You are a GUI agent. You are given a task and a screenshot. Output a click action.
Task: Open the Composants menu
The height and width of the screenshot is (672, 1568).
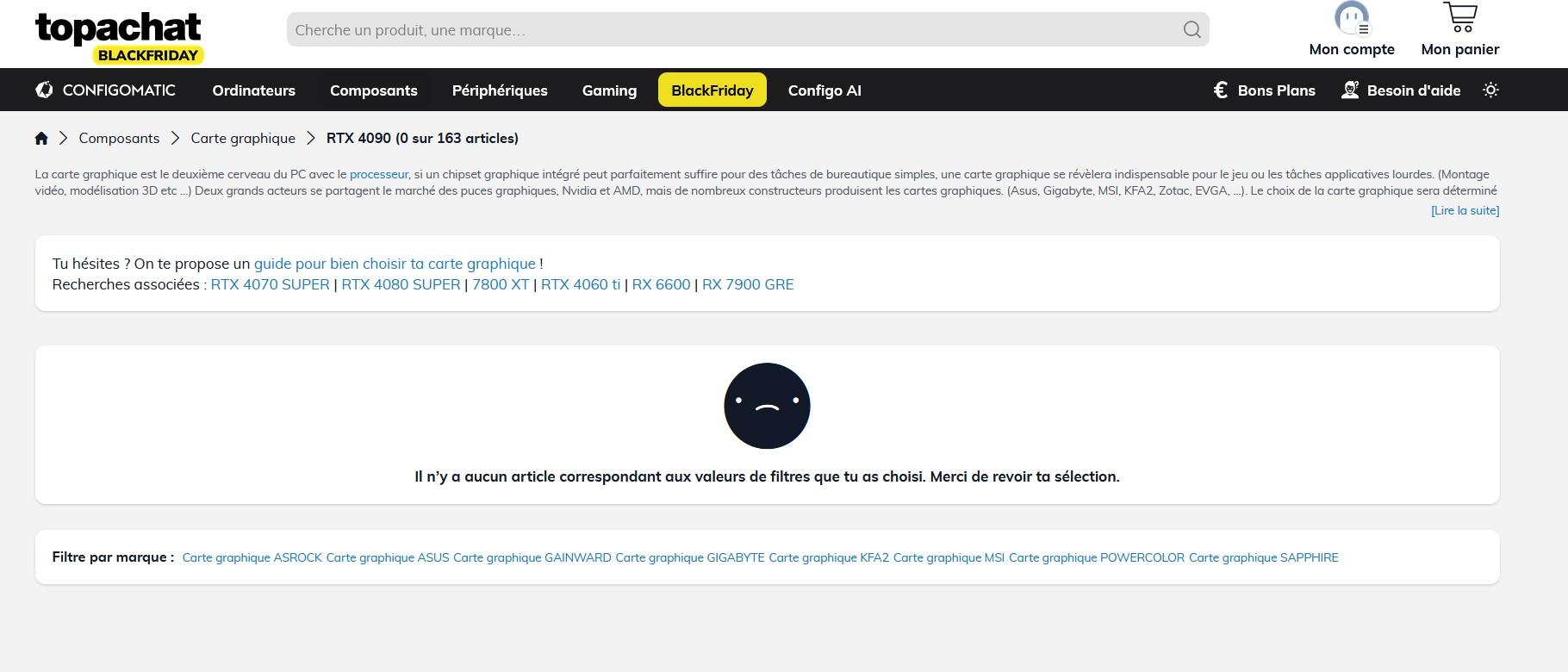[373, 90]
